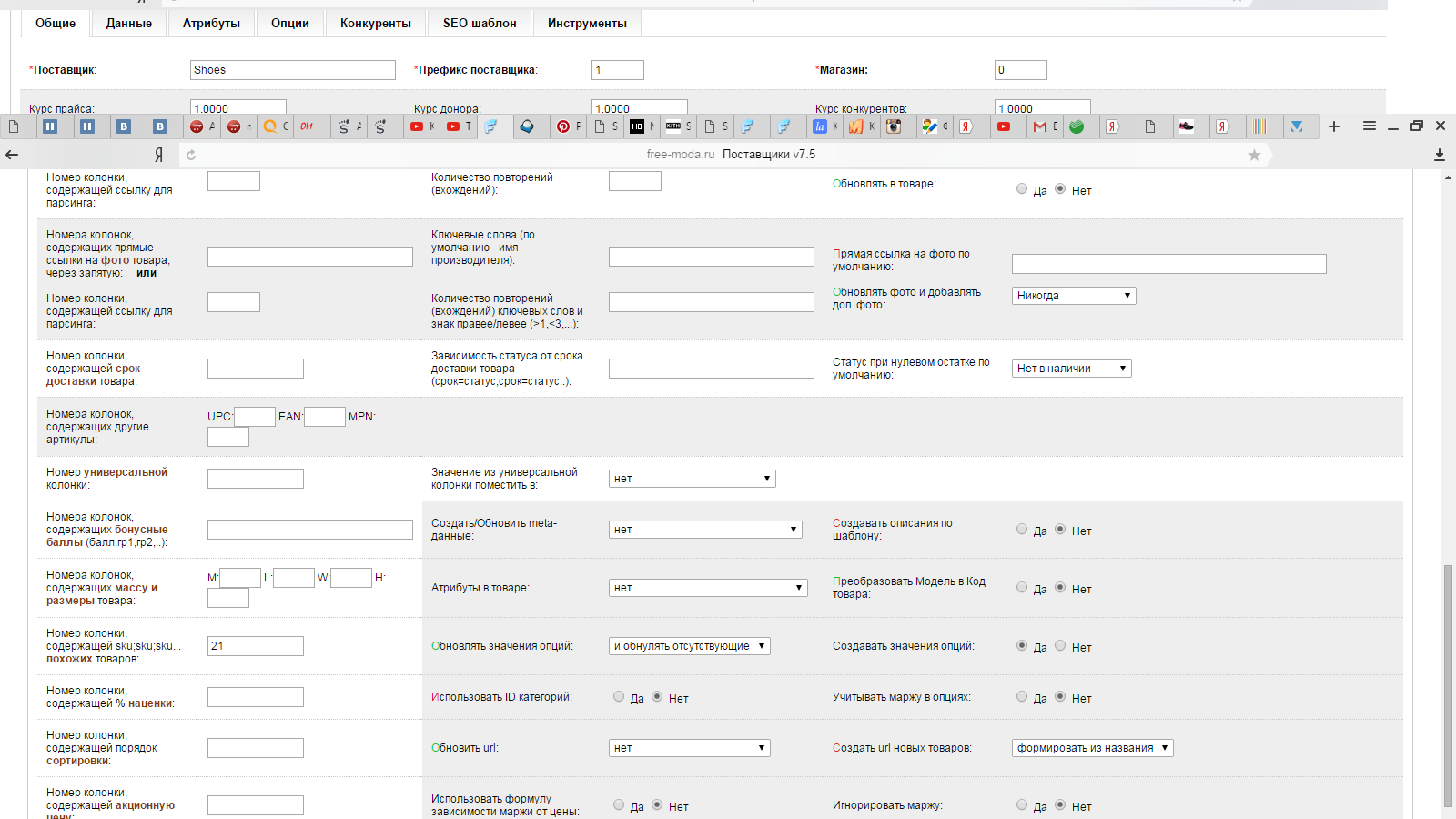Open the Инструменты tab

[x=587, y=24]
